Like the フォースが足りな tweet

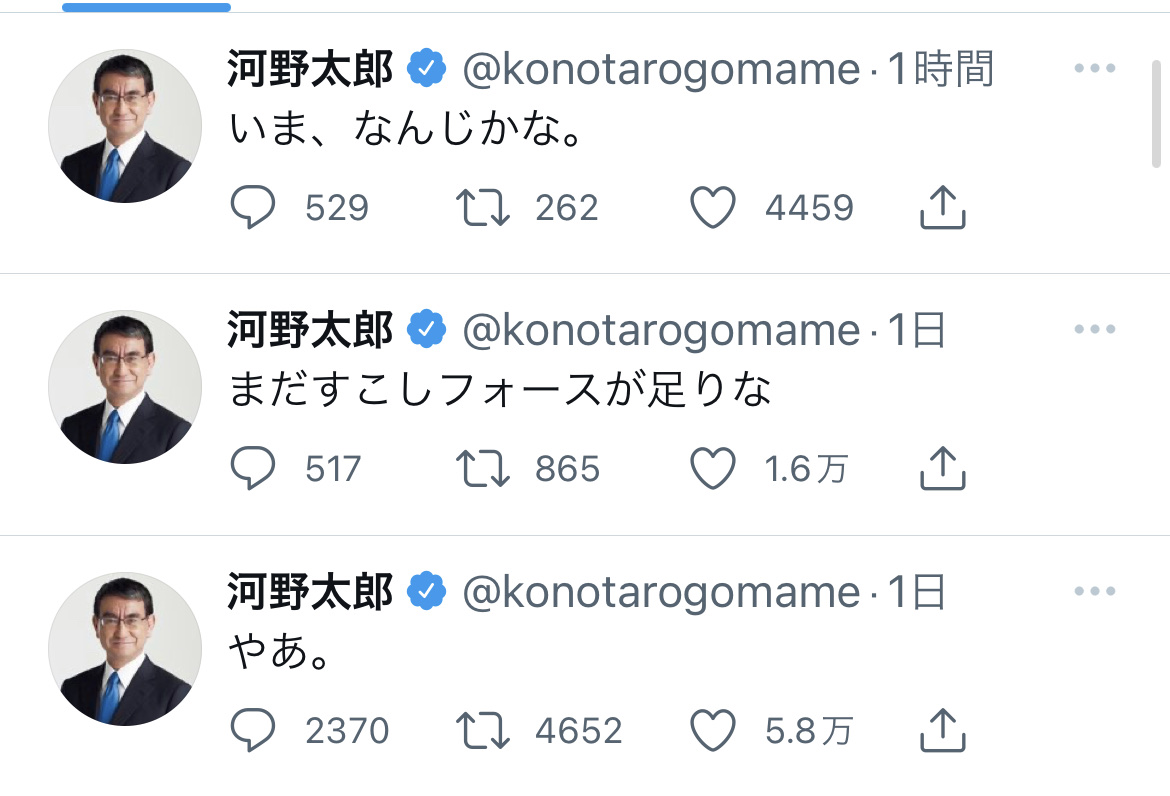click(713, 469)
